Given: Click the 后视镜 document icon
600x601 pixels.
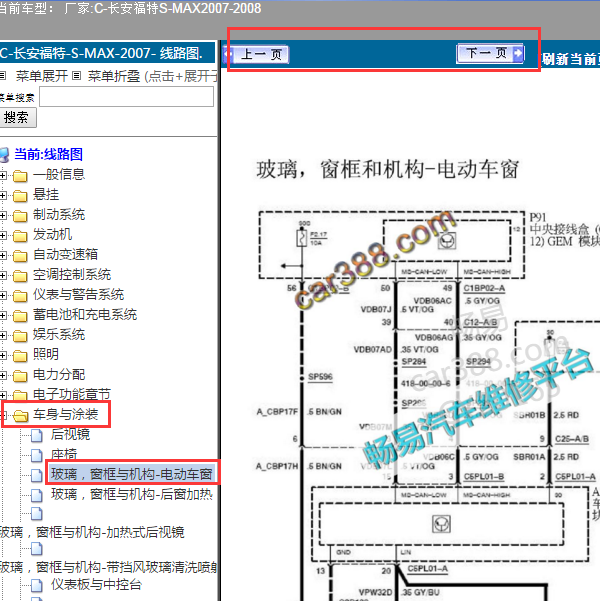Looking at the screenshot, I should (36, 435).
